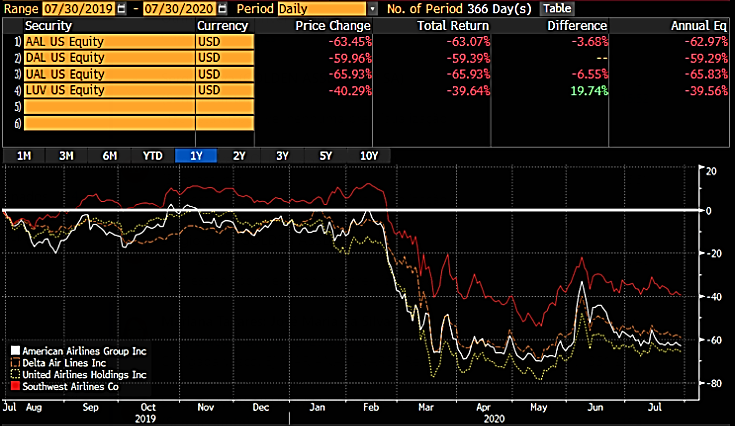735x426 pixels.
Task: Select the 6M time range tab
Action: pyautogui.click(x=109, y=156)
